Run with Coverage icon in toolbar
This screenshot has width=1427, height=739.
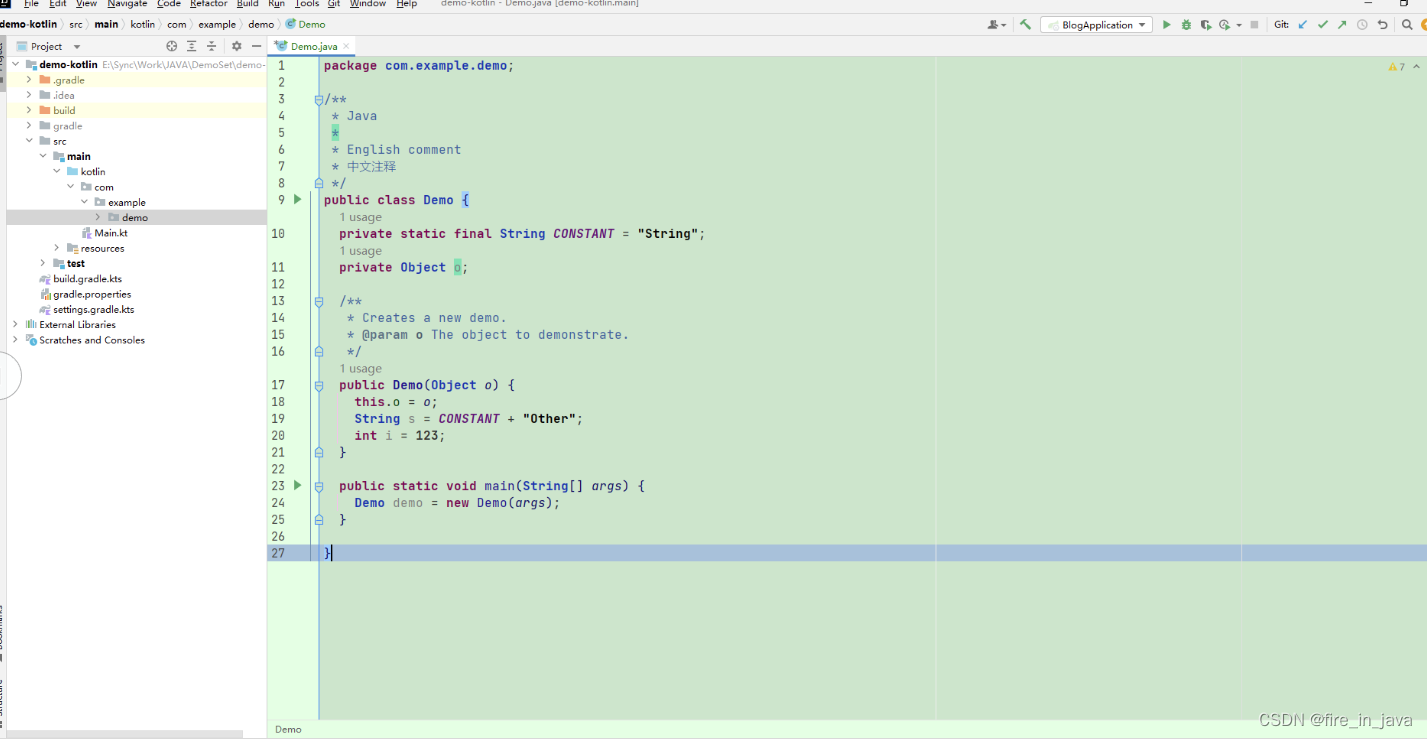pyautogui.click(x=1206, y=25)
